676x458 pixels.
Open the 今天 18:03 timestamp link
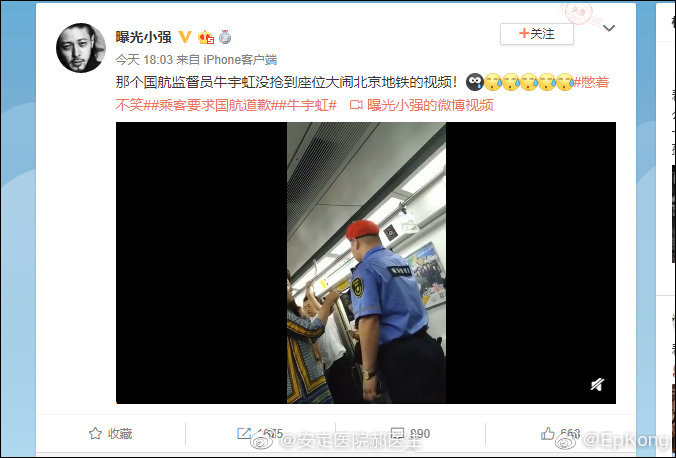coord(144,60)
